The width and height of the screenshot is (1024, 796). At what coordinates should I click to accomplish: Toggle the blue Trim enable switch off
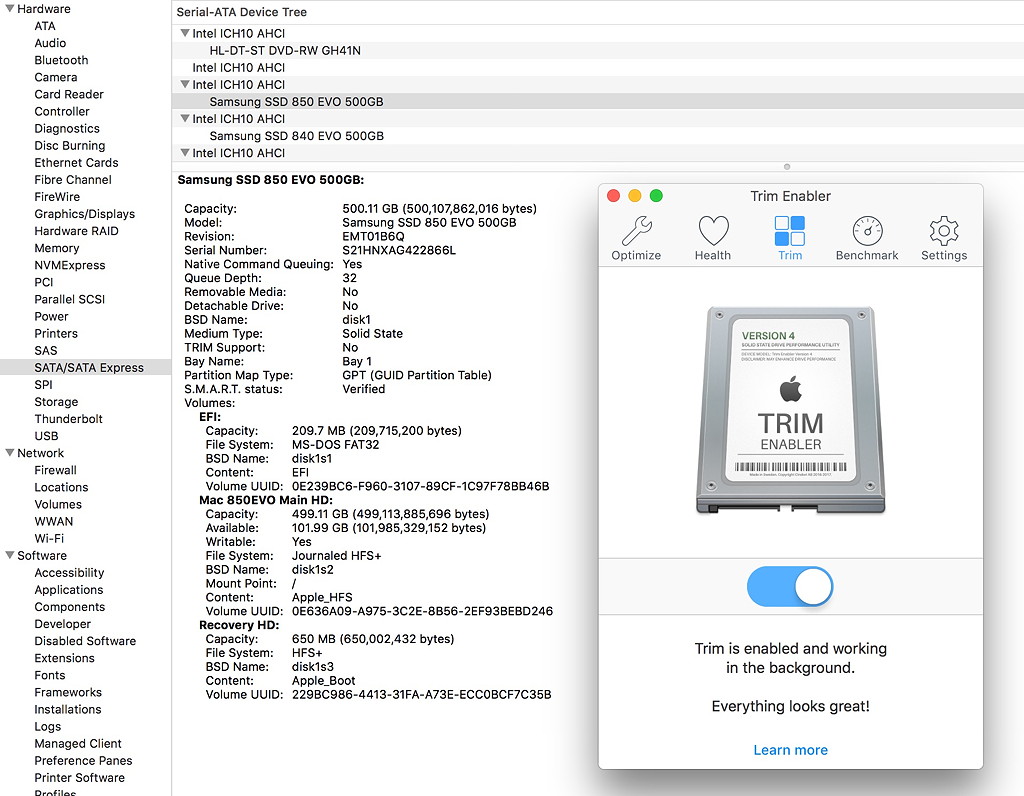click(790, 586)
